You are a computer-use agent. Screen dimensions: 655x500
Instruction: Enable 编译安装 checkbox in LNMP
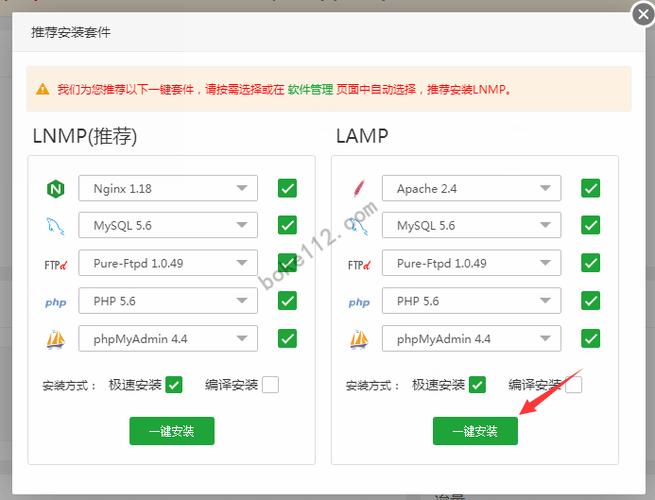coord(270,385)
